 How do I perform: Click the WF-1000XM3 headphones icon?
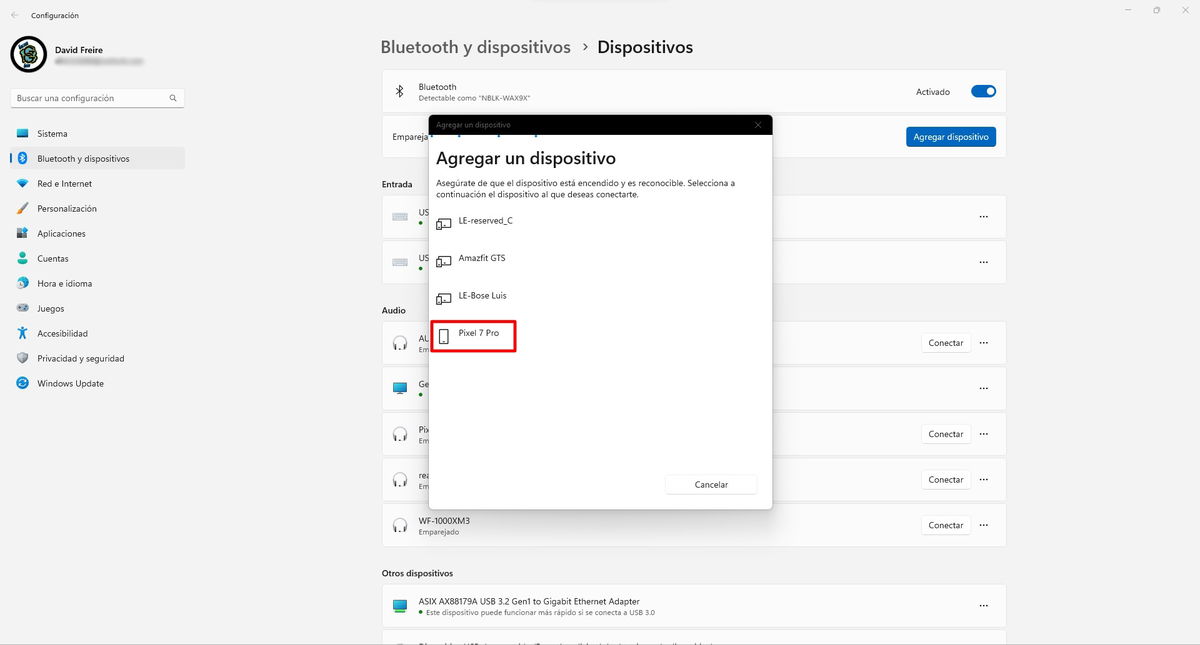click(x=400, y=525)
